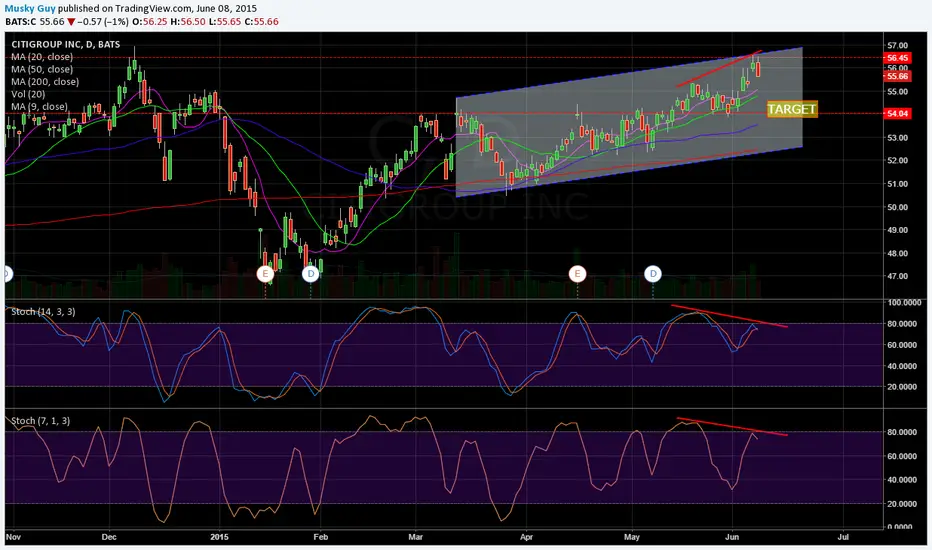This screenshot has height=550, width=932.
Task: Click the red 54.04 target price tag
Action: coord(897,113)
